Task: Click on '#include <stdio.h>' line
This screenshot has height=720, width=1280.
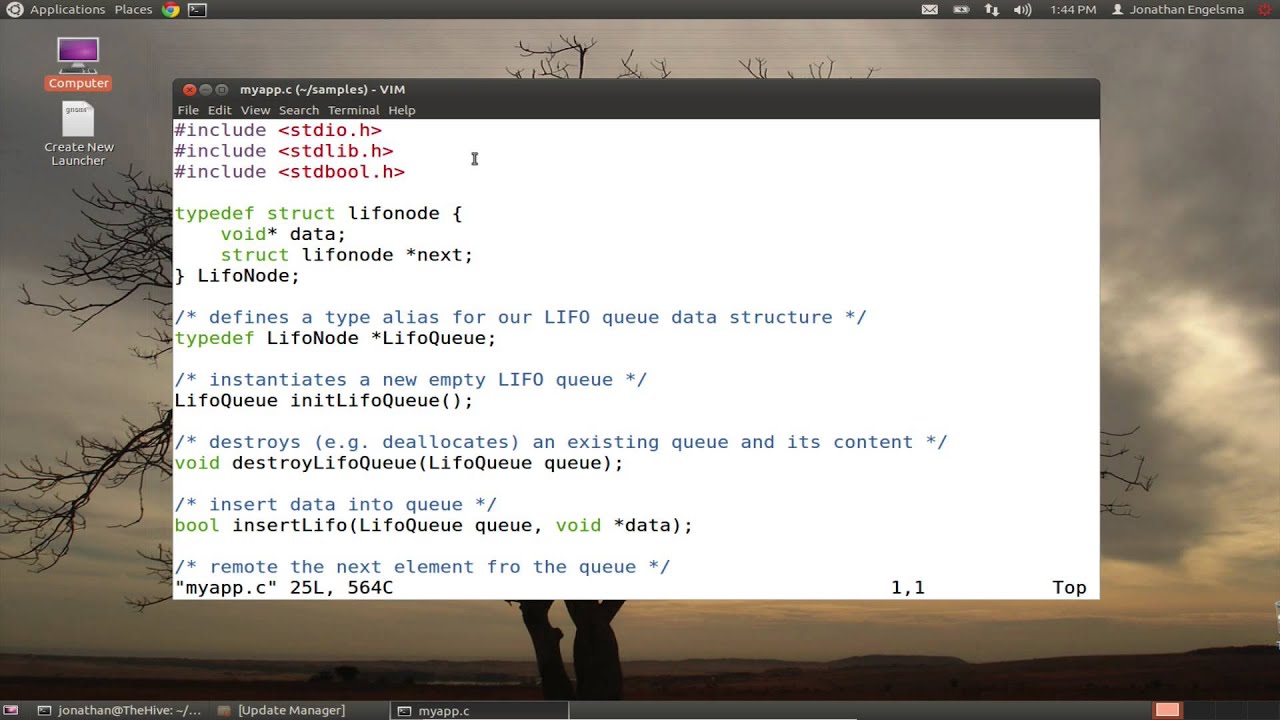Action: coord(278,130)
